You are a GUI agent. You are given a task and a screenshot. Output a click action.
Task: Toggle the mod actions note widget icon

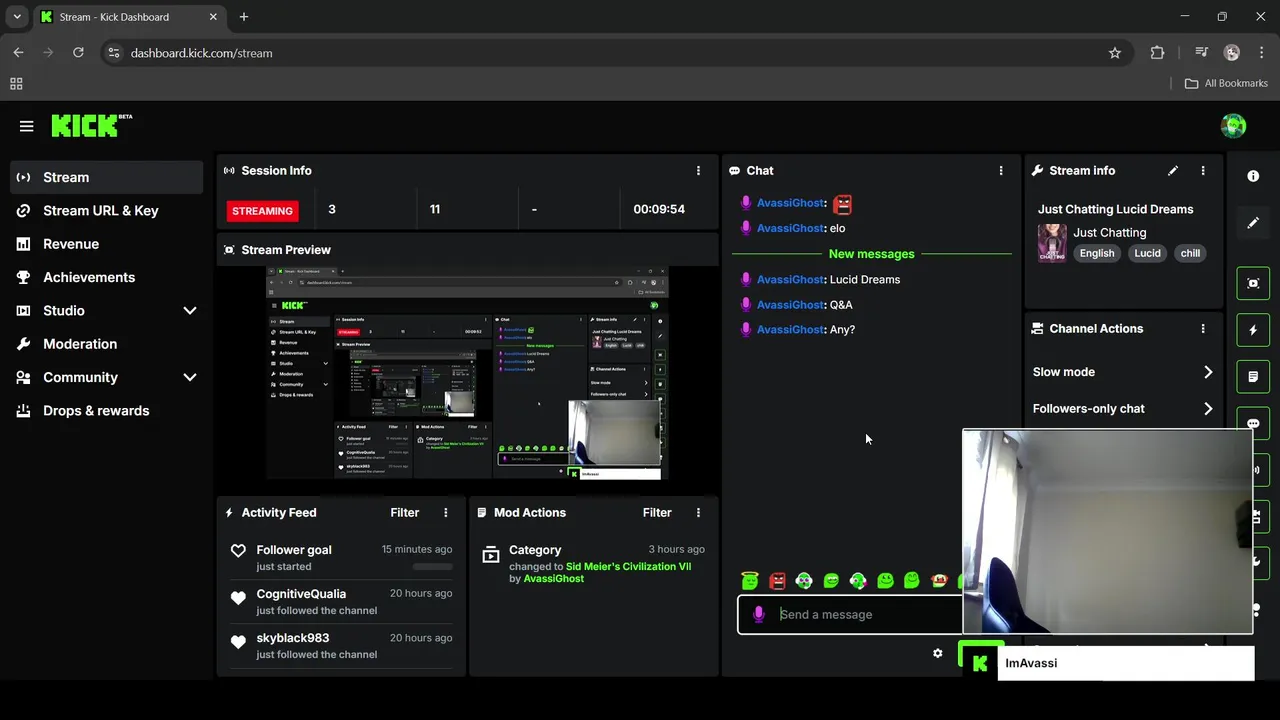tap(1253, 377)
